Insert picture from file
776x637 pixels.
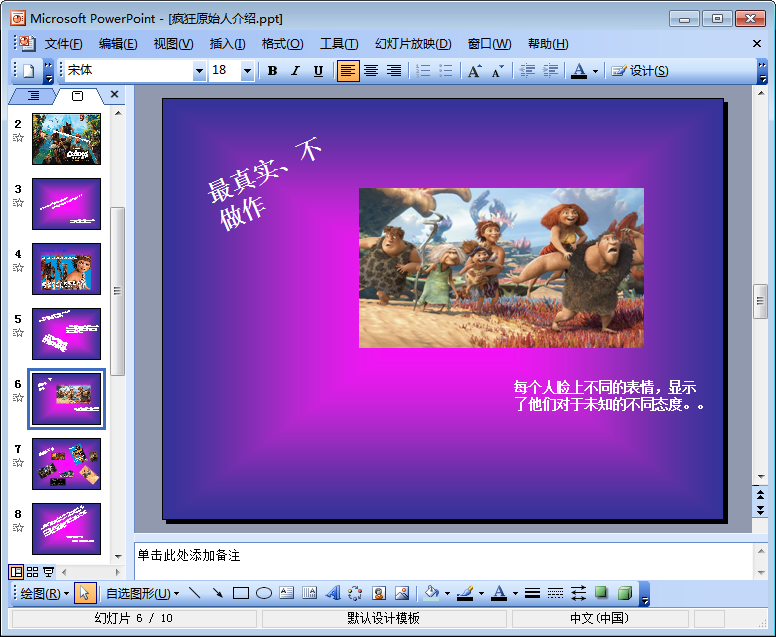point(401,593)
